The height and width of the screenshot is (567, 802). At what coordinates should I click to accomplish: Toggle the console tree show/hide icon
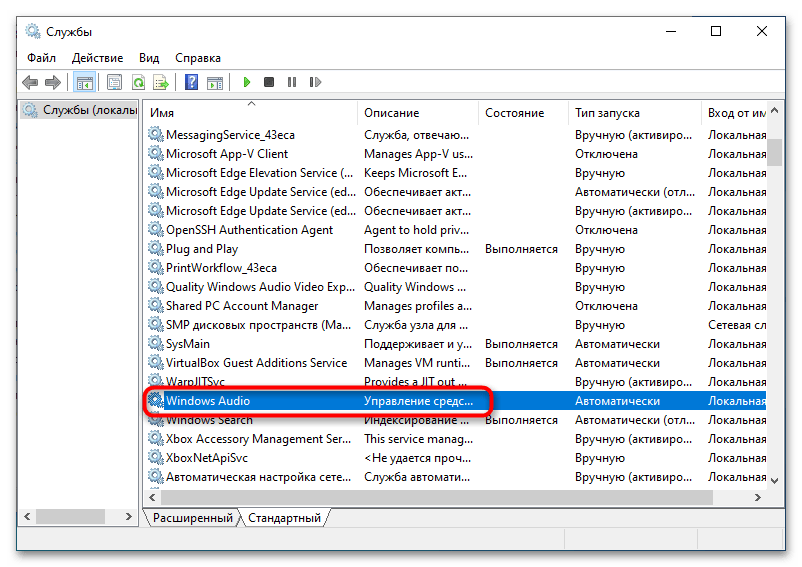click(85, 82)
